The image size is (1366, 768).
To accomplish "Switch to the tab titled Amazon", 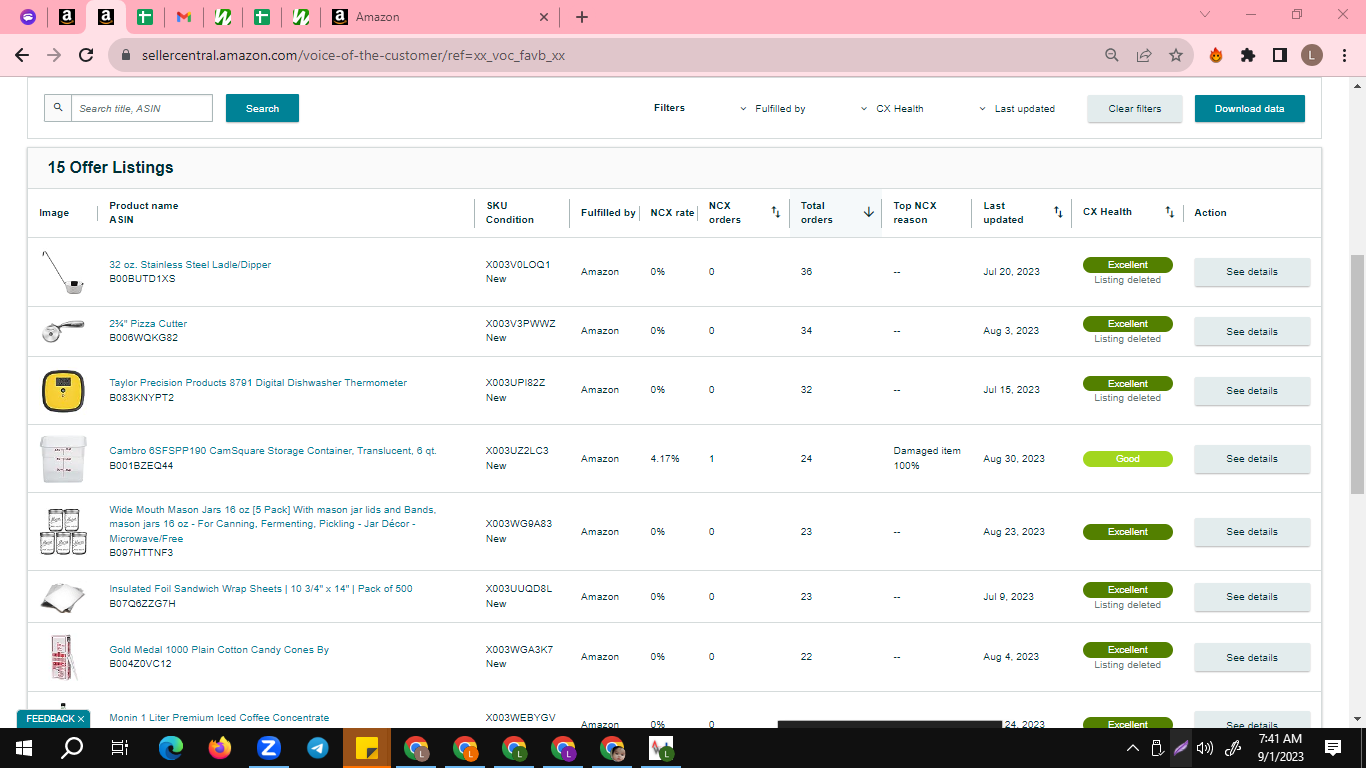I will pyautogui.click(x=440, y=17).
